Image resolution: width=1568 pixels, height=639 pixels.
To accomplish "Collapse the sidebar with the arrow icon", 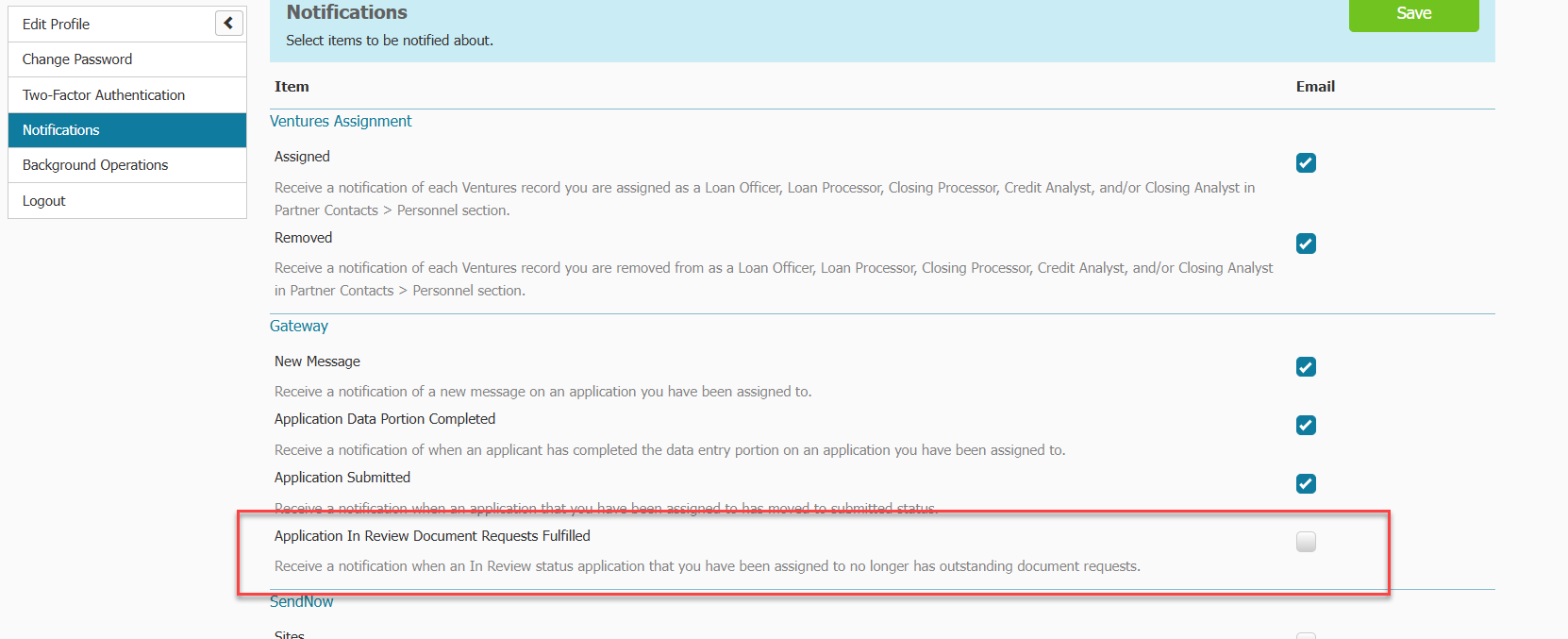I will [228, 23].
